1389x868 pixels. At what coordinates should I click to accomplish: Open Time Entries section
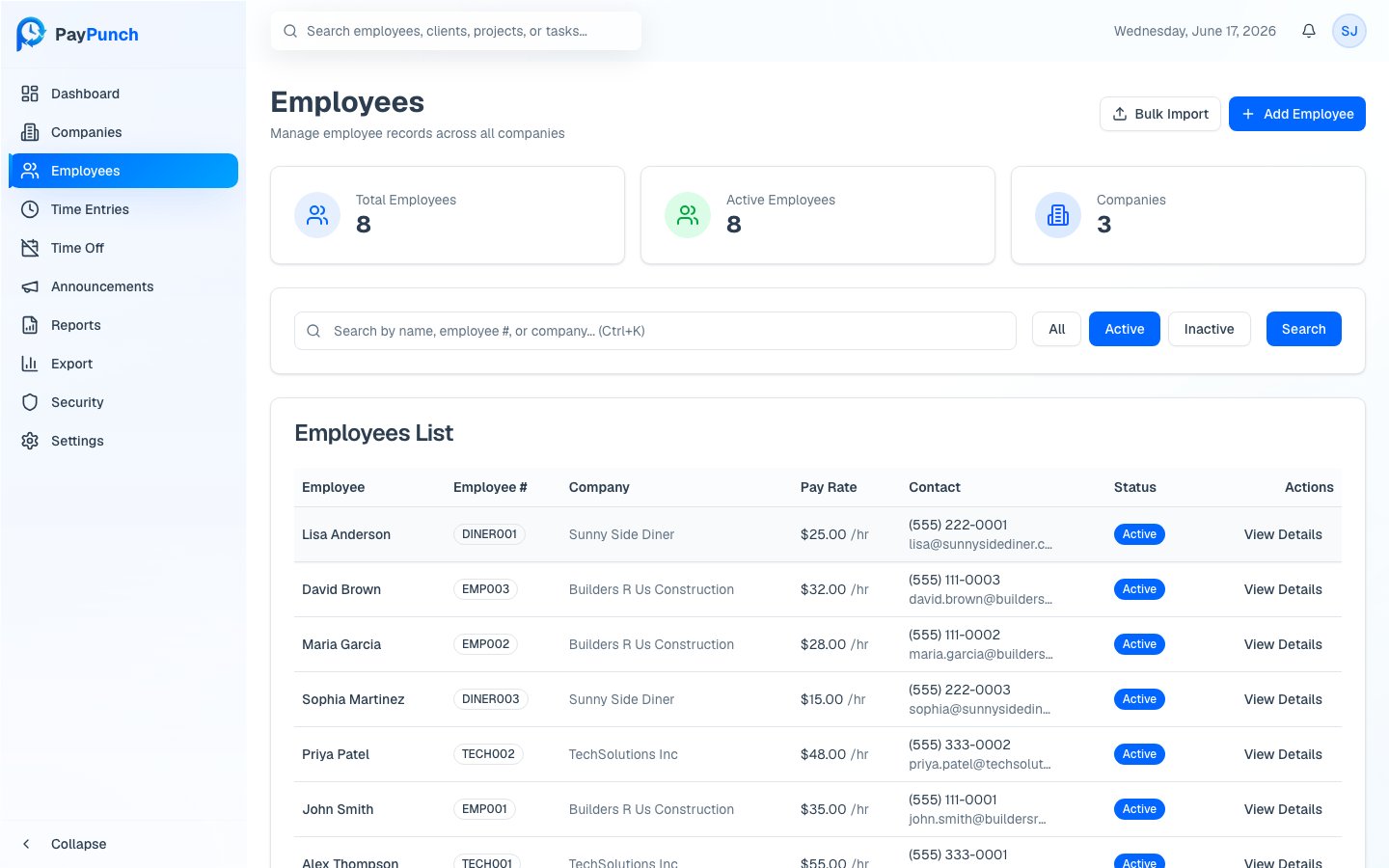click(x=123, y=209)
